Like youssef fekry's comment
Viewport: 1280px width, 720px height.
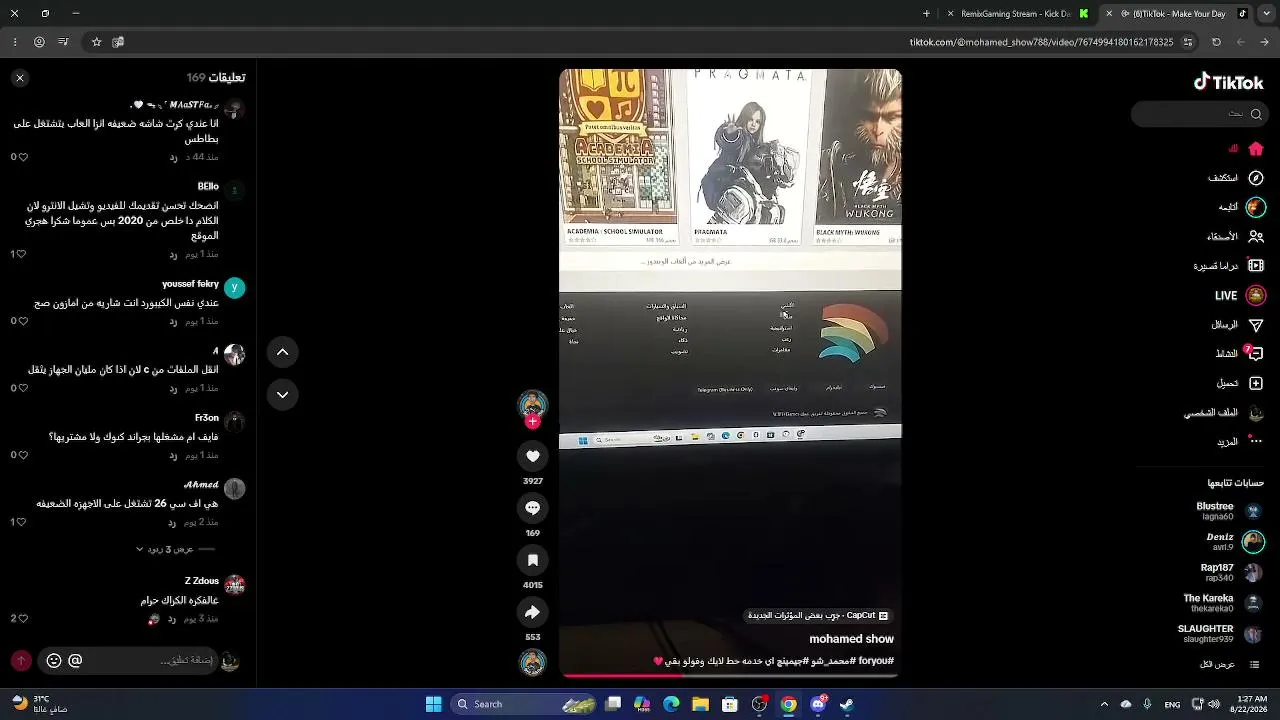pos(22,321)
